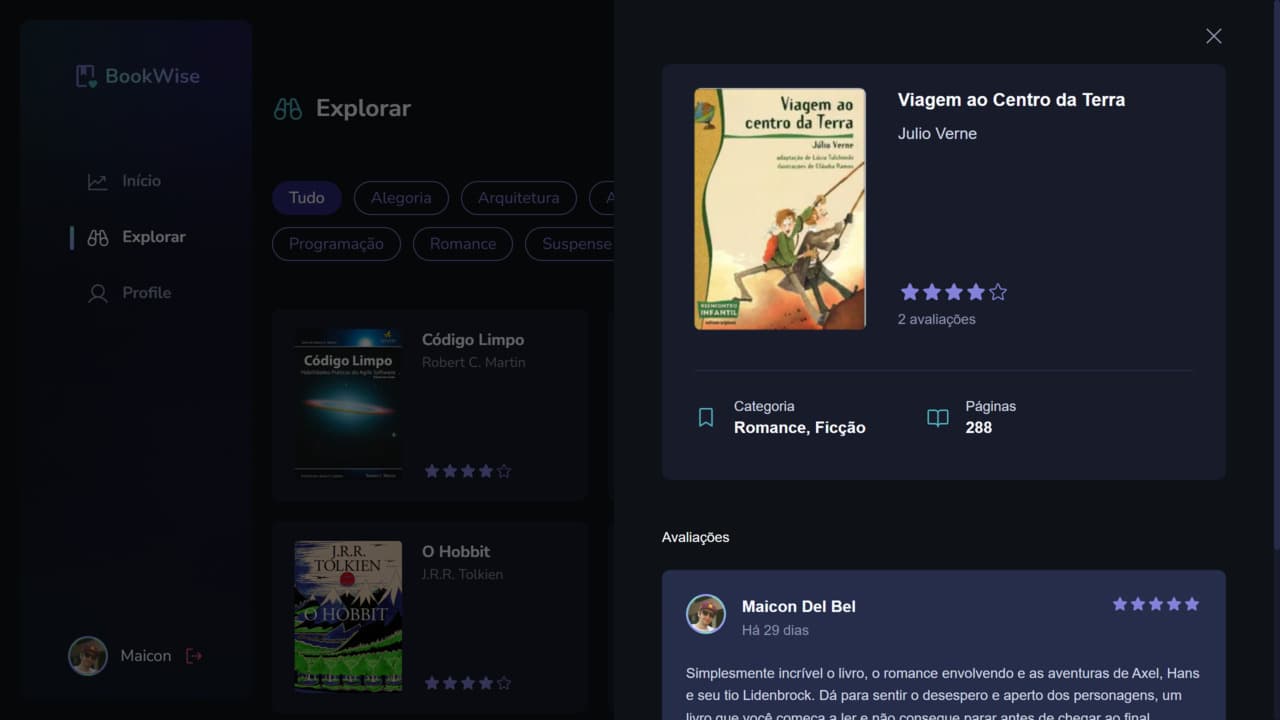
Task: Click the bookmark icon above Categoria label
Action: [x=707, y=416]
